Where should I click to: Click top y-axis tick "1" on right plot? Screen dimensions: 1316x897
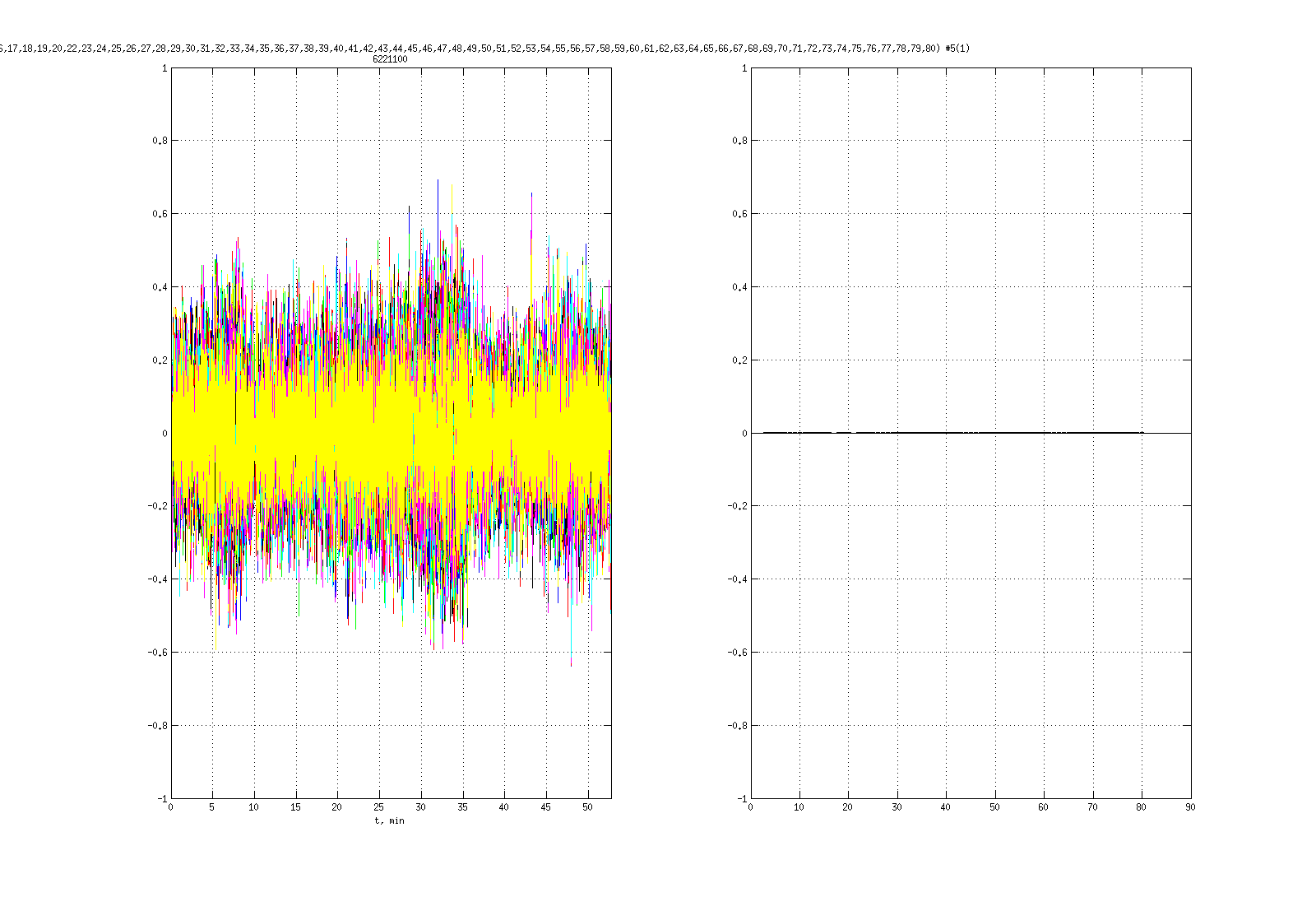pos(745,68)
